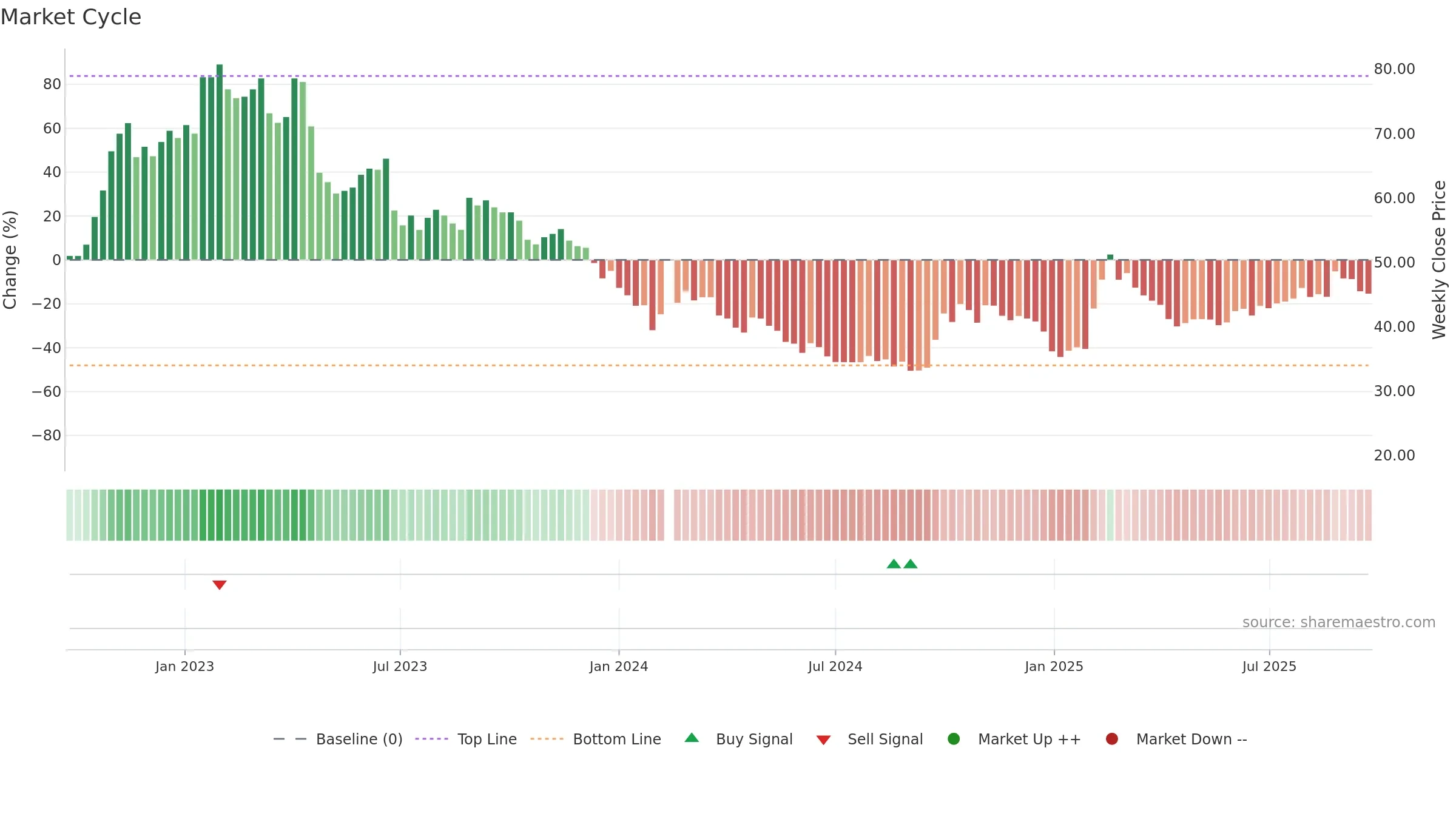Click the 50.00 right axis value
Screen dimensions: 1456x819
coord(1394,262)
